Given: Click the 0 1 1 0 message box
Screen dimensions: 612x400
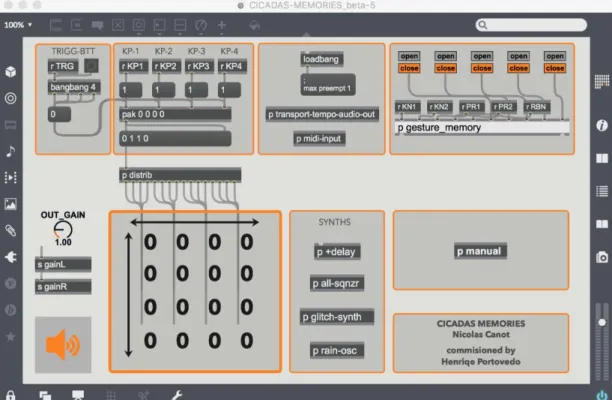Looking at the screenshot, I should coord(175,139).
